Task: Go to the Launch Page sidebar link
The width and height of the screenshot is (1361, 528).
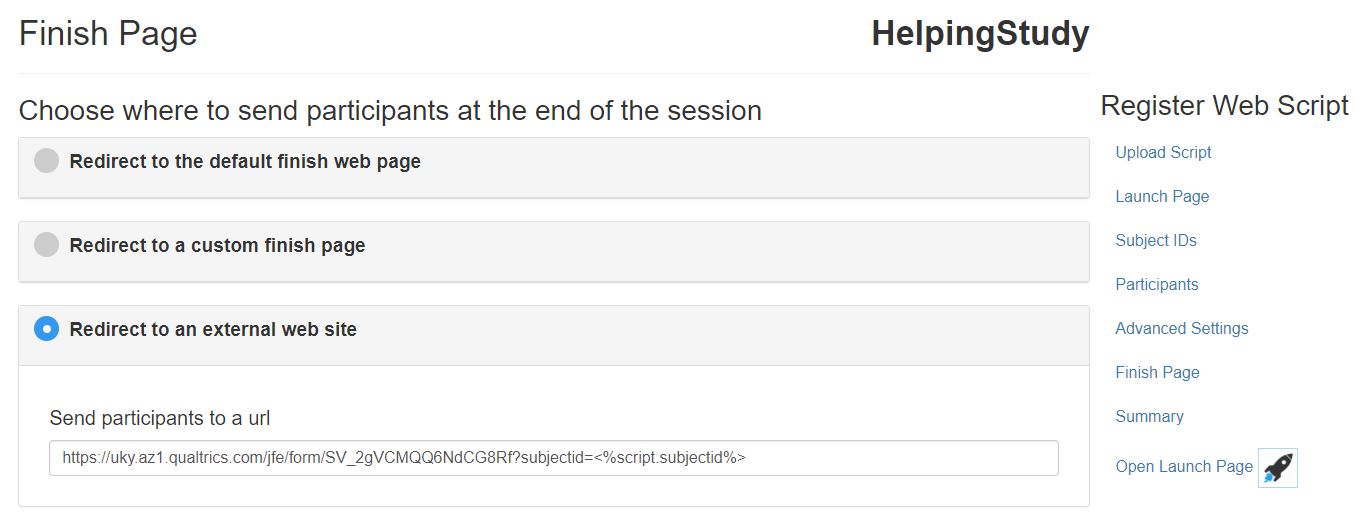Action: point(1162,196)
